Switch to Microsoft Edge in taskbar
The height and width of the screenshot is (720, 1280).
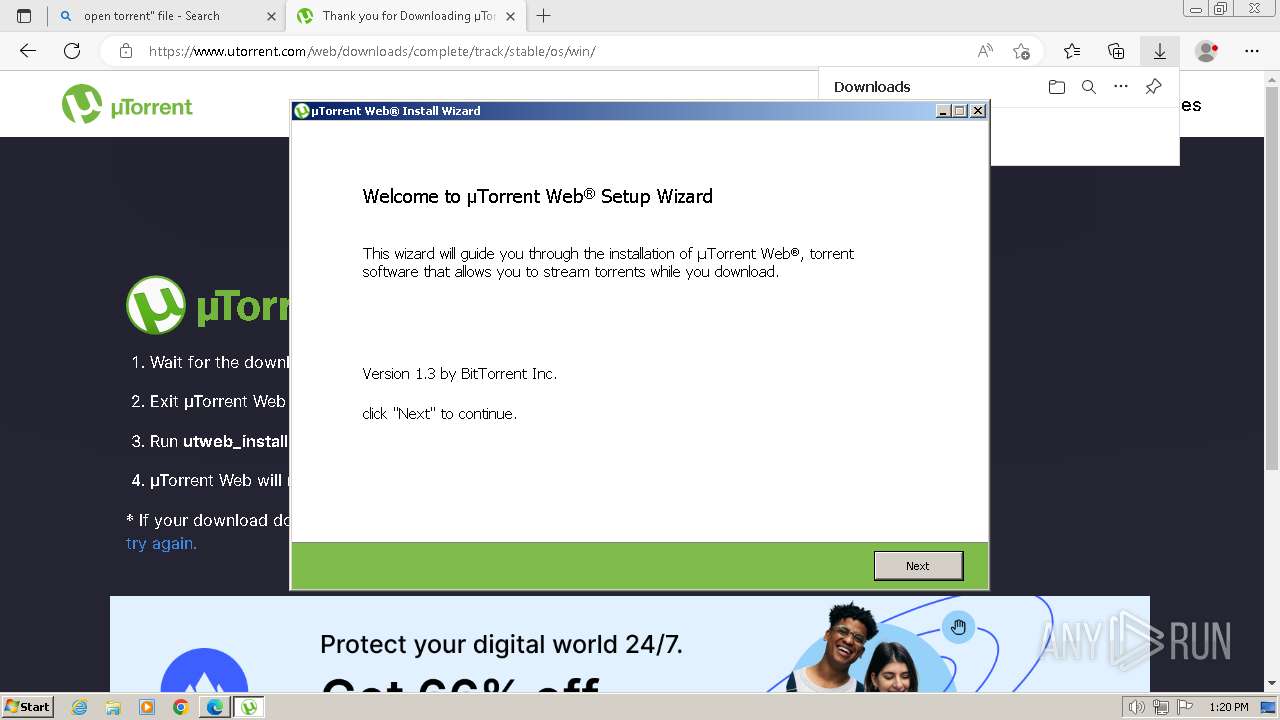tap(215, 707)
